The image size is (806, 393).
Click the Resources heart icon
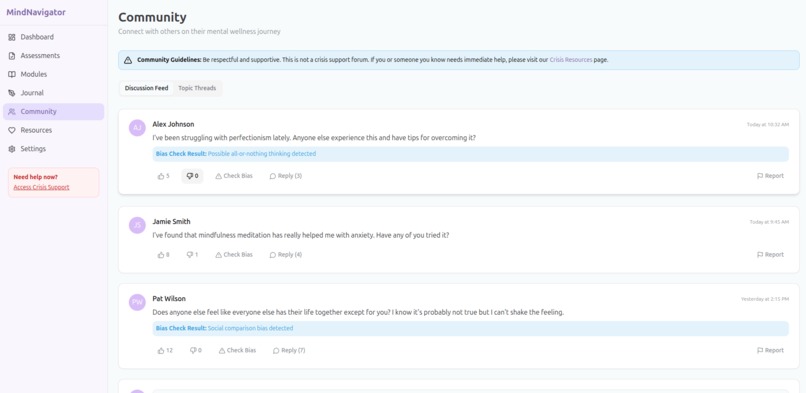tap(12, 130)
